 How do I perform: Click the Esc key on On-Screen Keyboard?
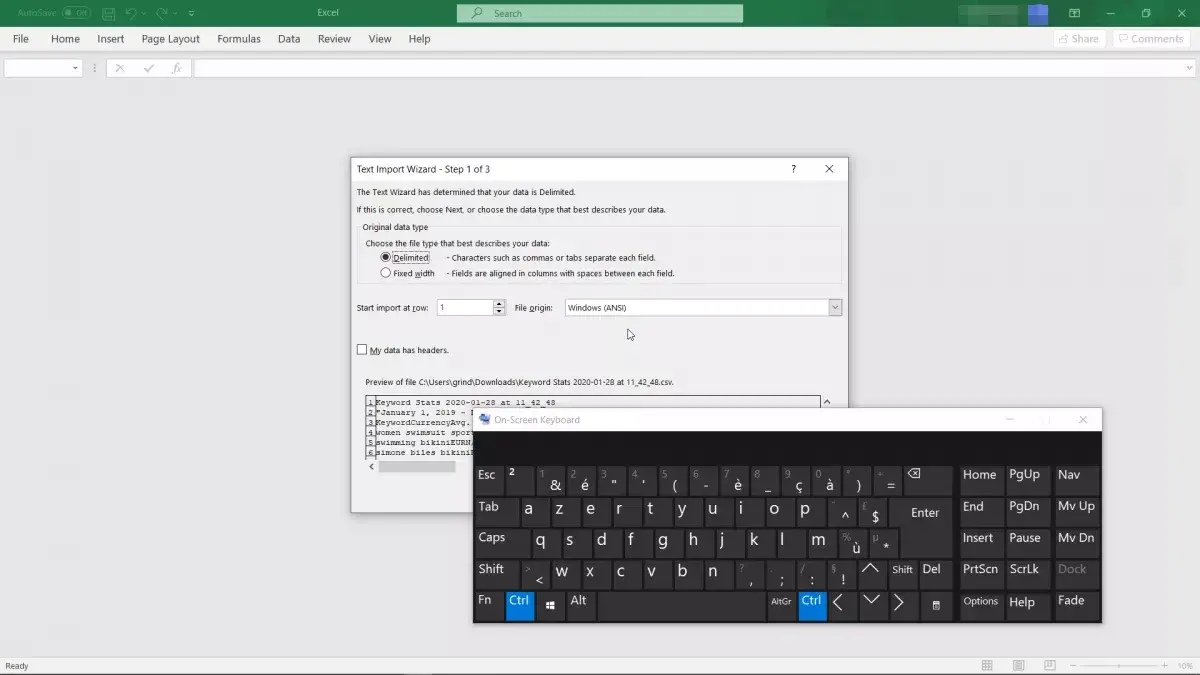[488, 480]
